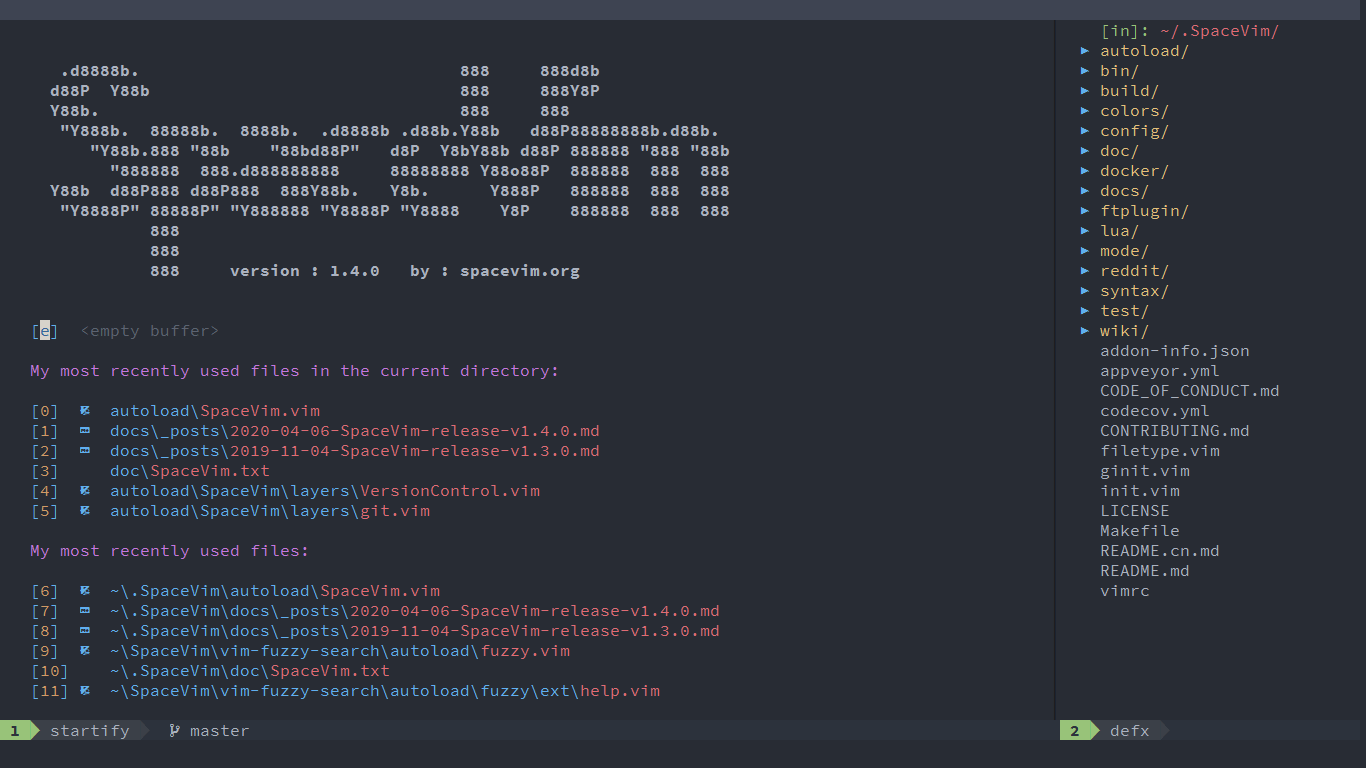The image size is (1366, 768).
Task: Click the vim icon beside entry [11] help.vim
Action: pos(85,690)
